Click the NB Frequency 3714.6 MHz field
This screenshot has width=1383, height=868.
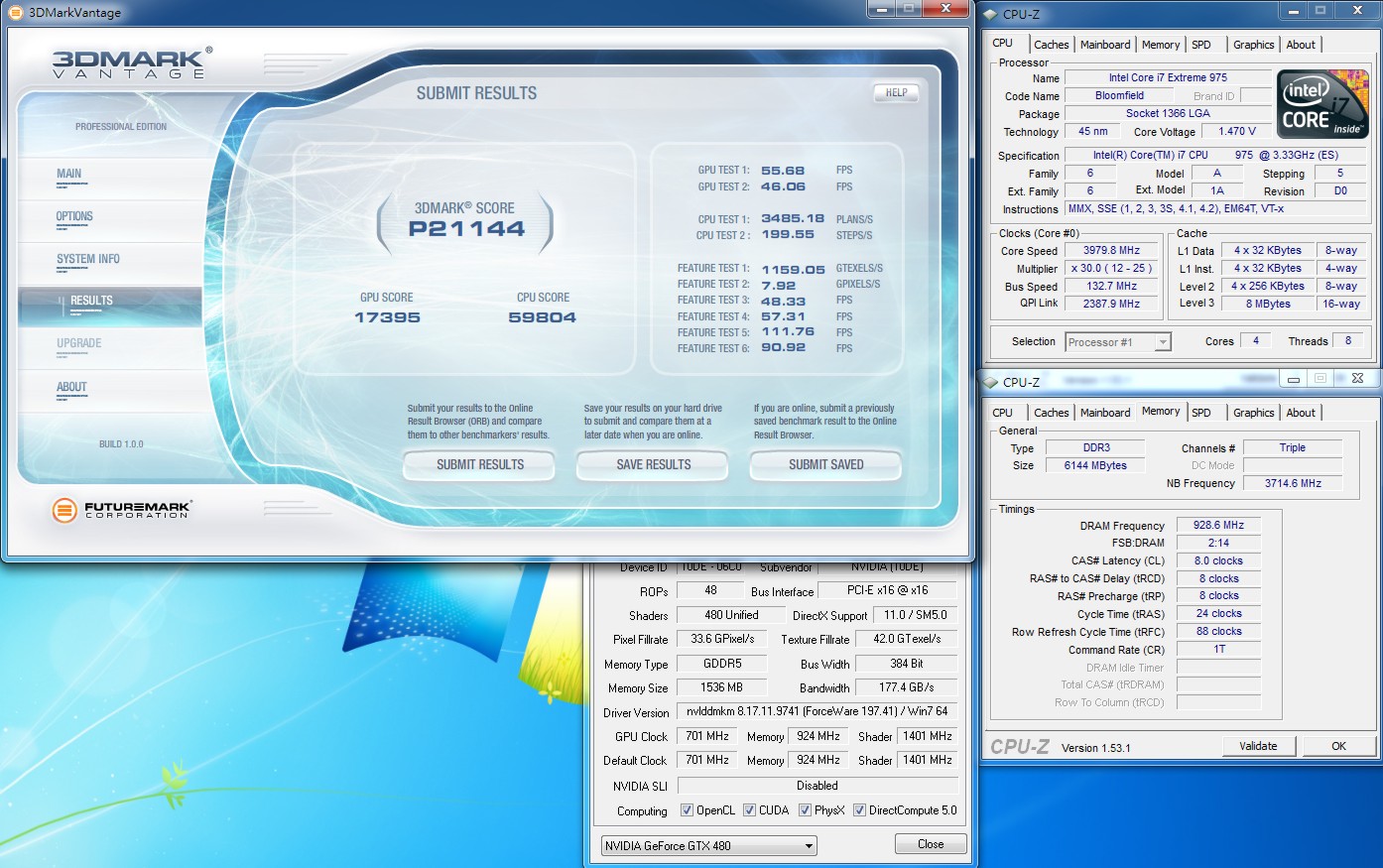tap(1293, 483)
